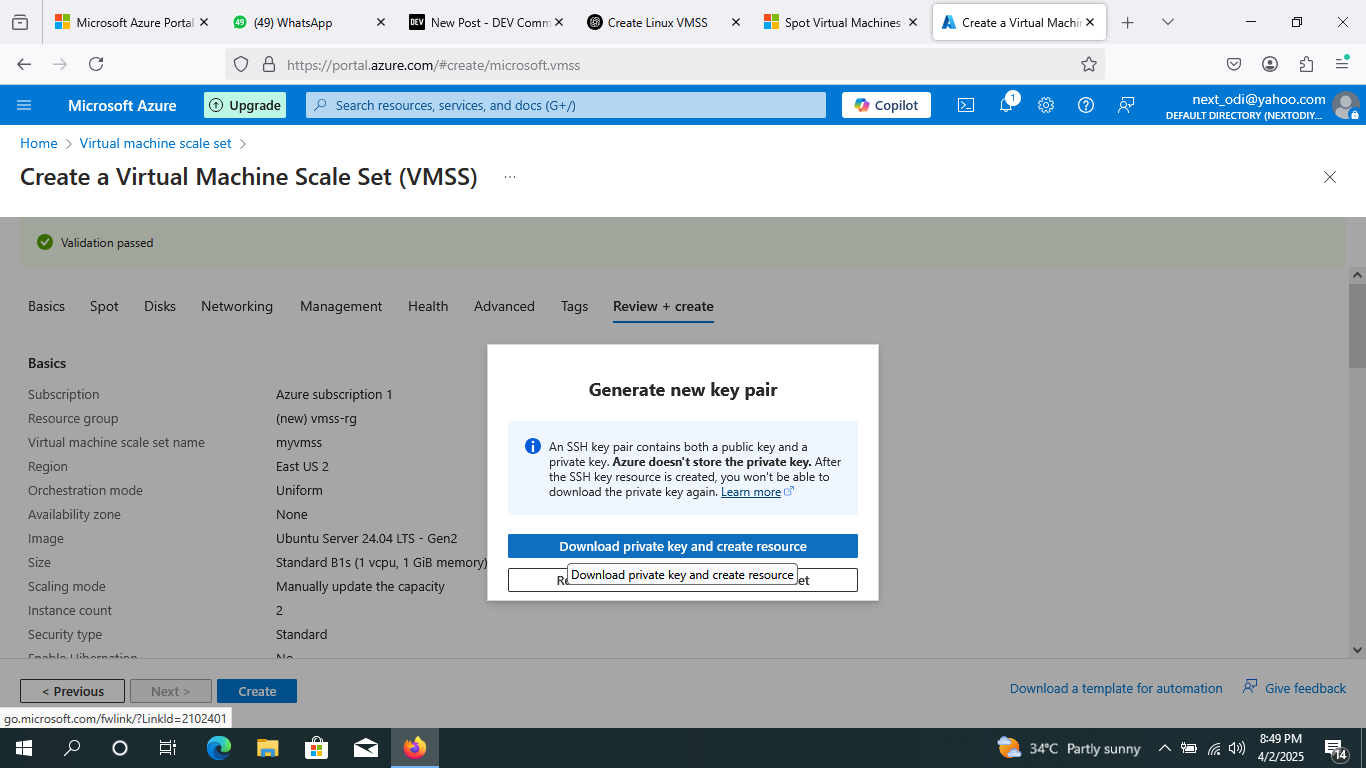Click the Create button
Screen dimensions: 1366x768
pyautogui.click(x=257, y=691)
